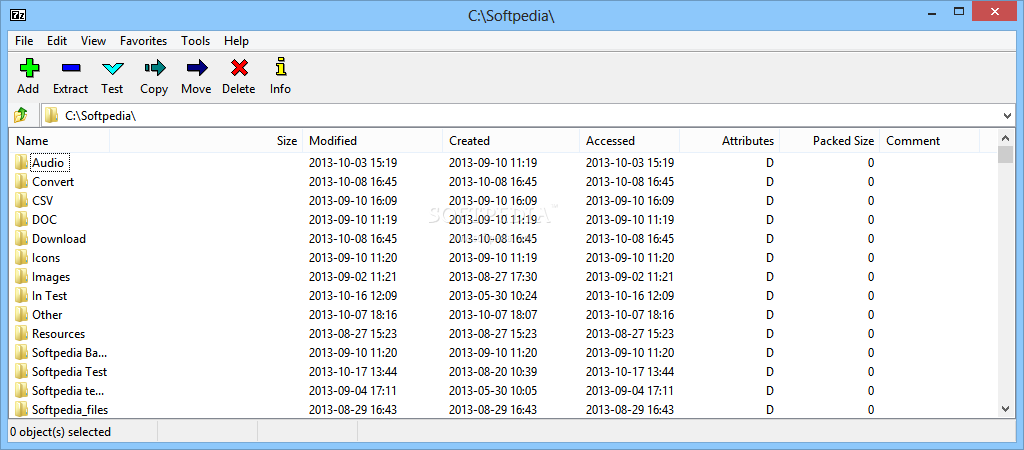1024x450 pixels.
Task: Select the Icons folder name
Action: click(x=46, y=257)
